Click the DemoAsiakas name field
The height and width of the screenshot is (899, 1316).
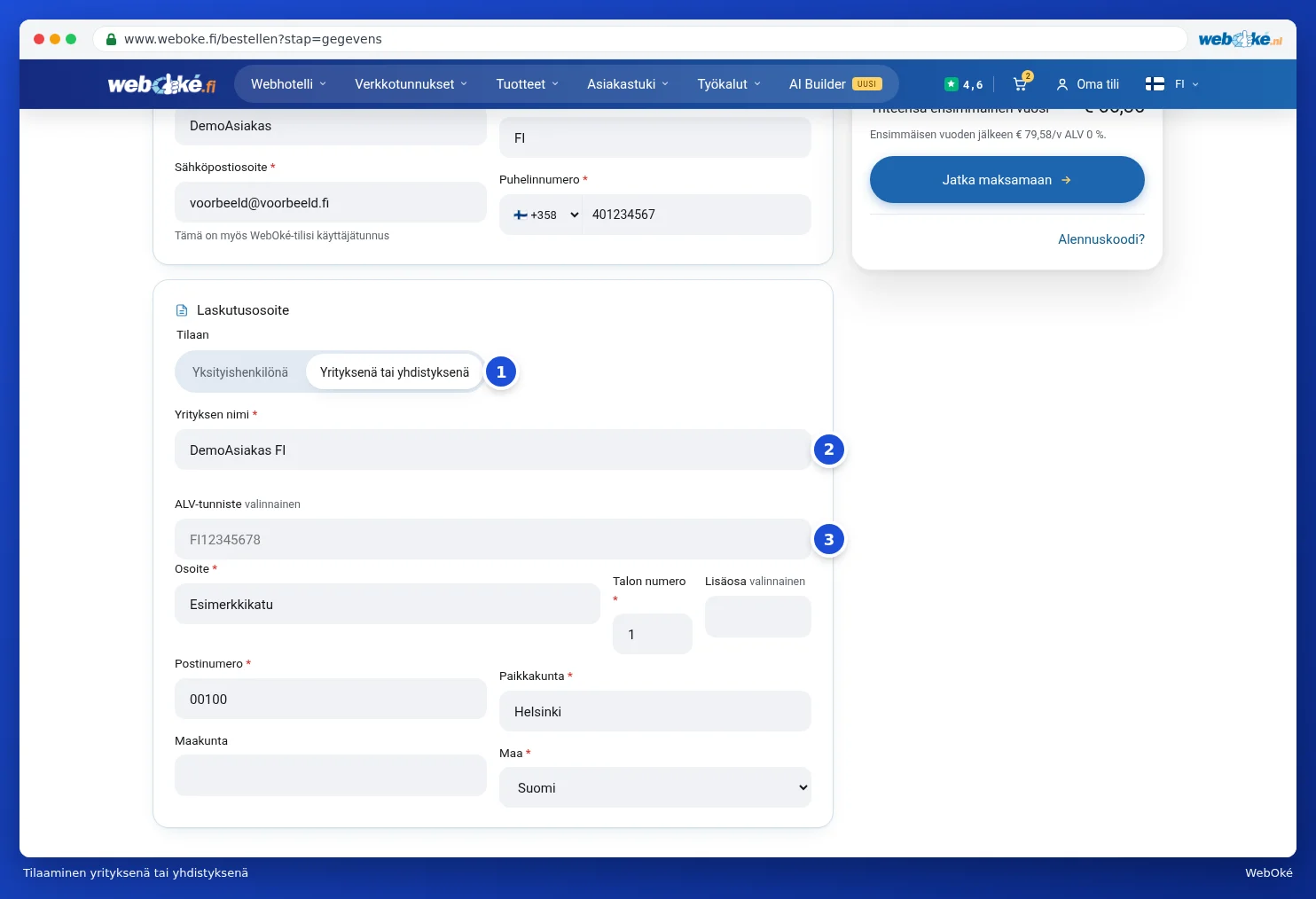[331, 126]
